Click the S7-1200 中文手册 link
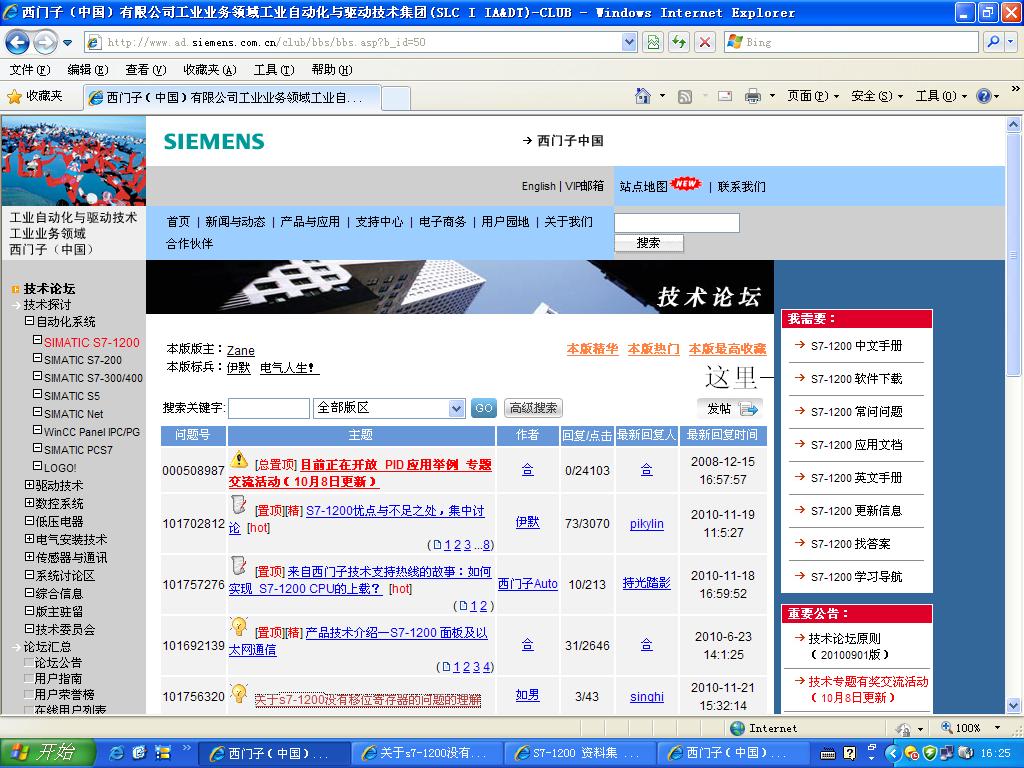This screenshot has height=768, width=1024. tap(856, 345)
